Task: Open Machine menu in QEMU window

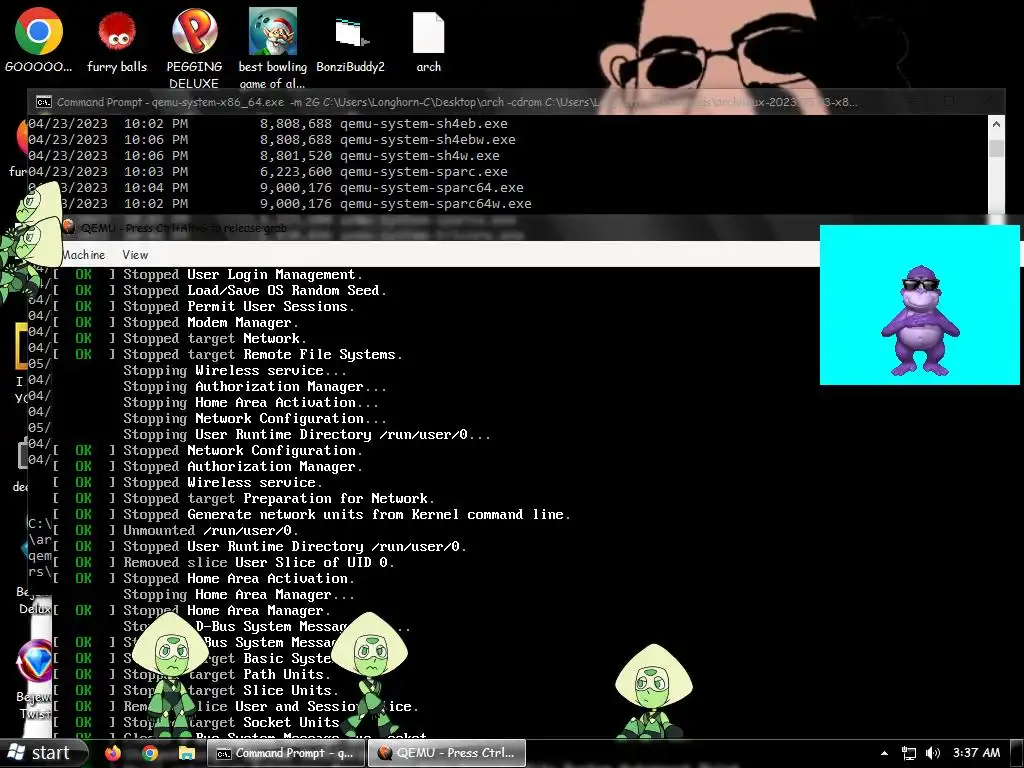Action: pyautogui.click(x=84, y=255)
